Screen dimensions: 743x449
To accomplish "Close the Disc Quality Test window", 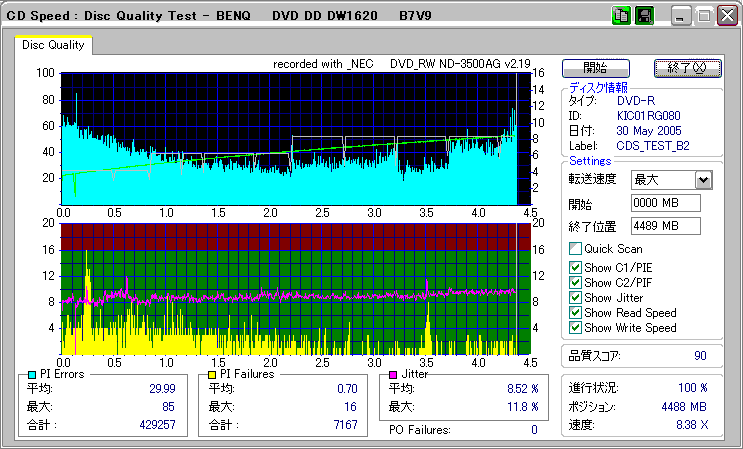I will coord(727,16).
